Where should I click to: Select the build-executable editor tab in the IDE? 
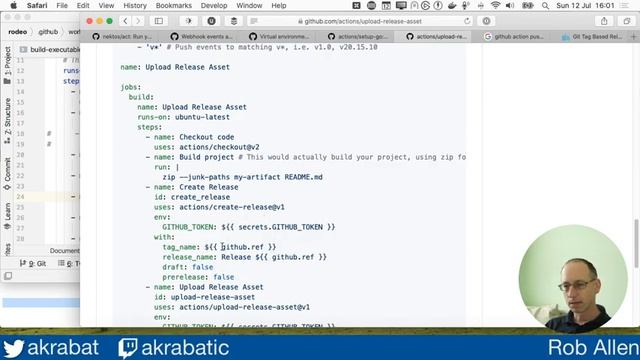coord(50,49)
